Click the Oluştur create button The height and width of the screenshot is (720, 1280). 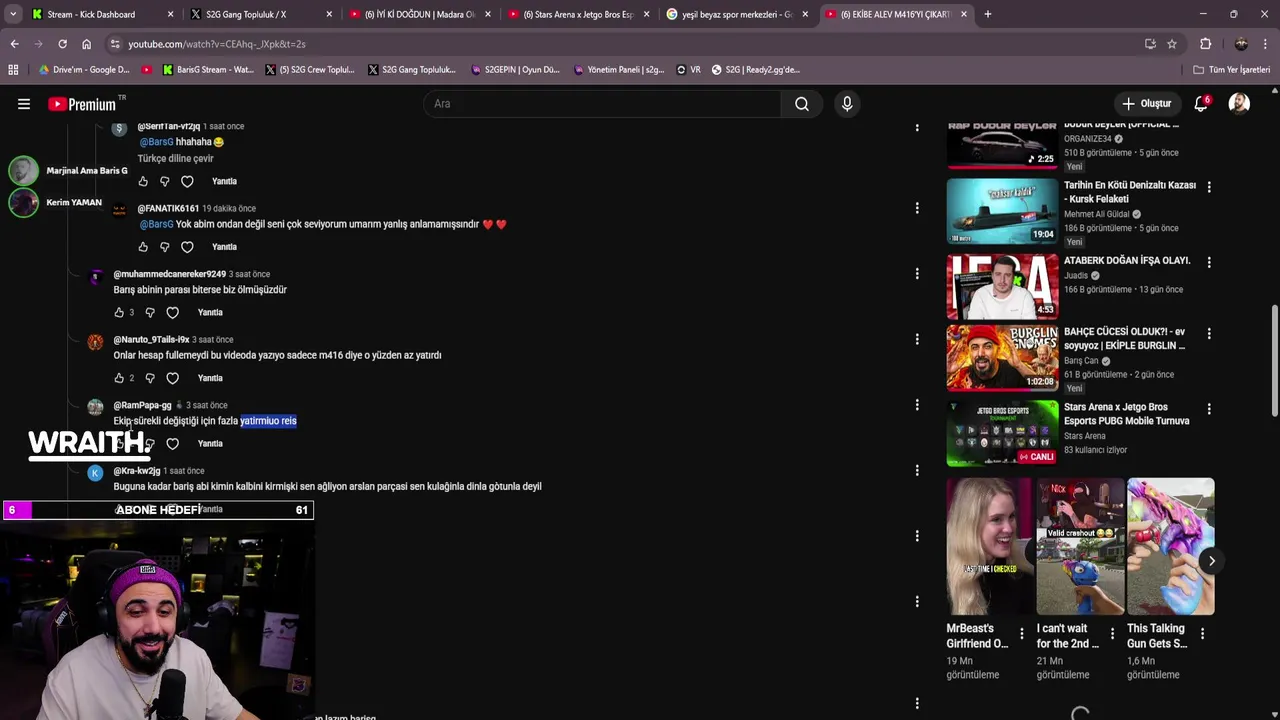1146,104
